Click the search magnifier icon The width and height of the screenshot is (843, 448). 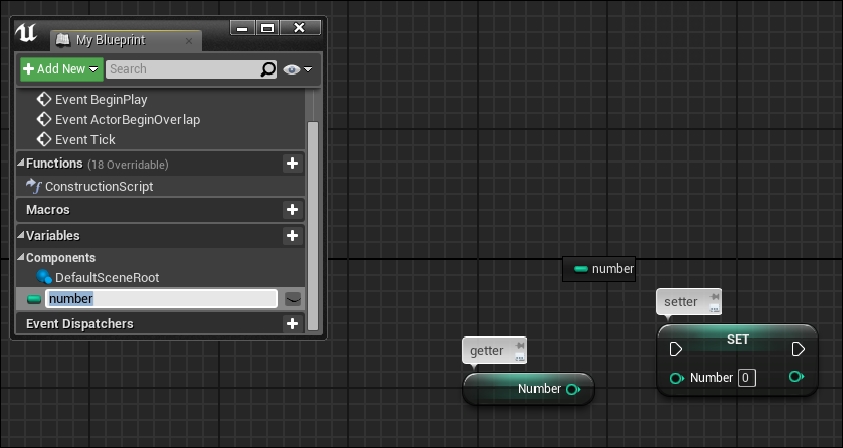coord(268,69)
